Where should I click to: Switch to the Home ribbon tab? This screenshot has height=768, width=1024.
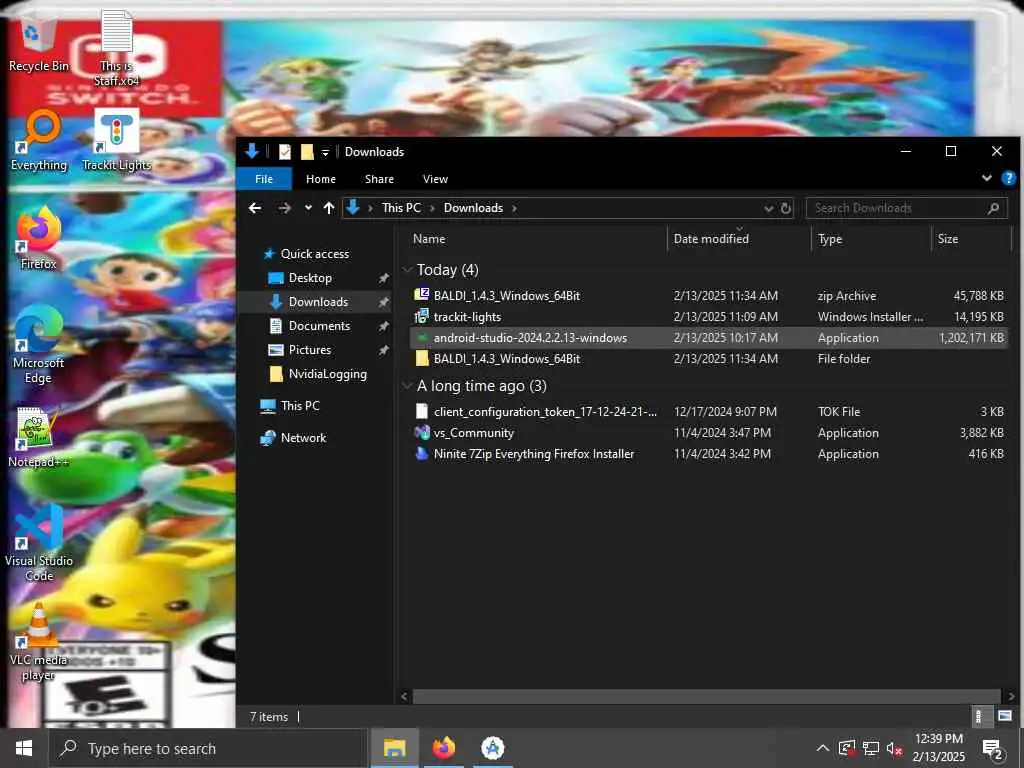pyautogui.click(x=321, y=179)
